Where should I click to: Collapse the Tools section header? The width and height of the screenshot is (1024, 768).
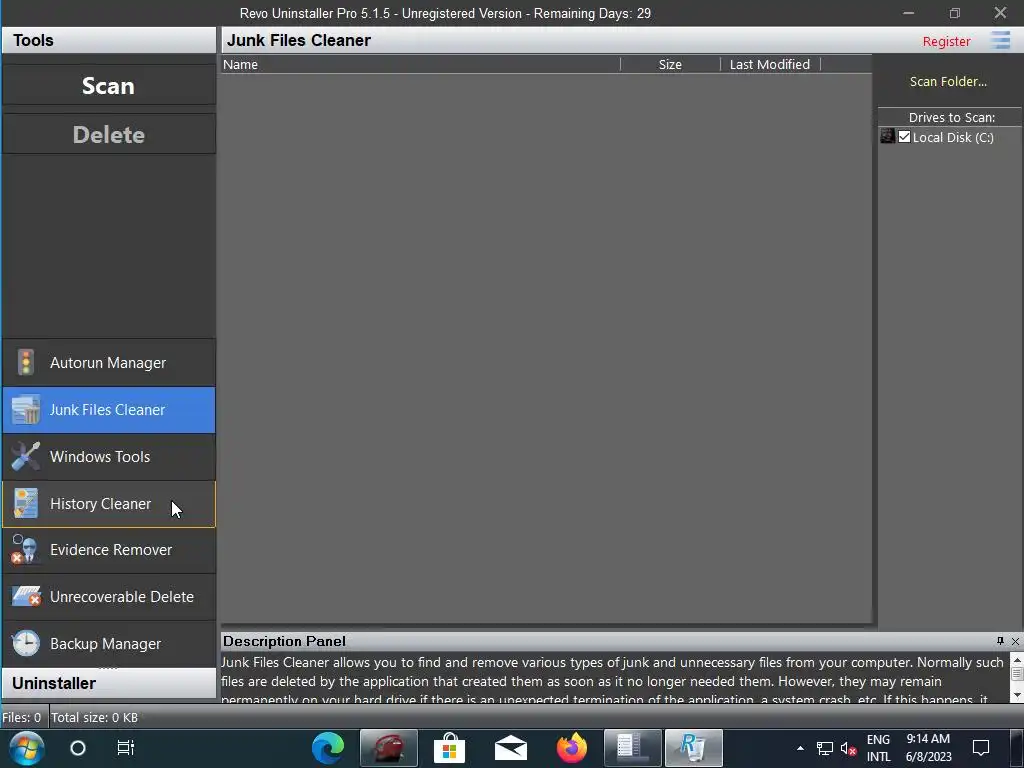point(108,40)
